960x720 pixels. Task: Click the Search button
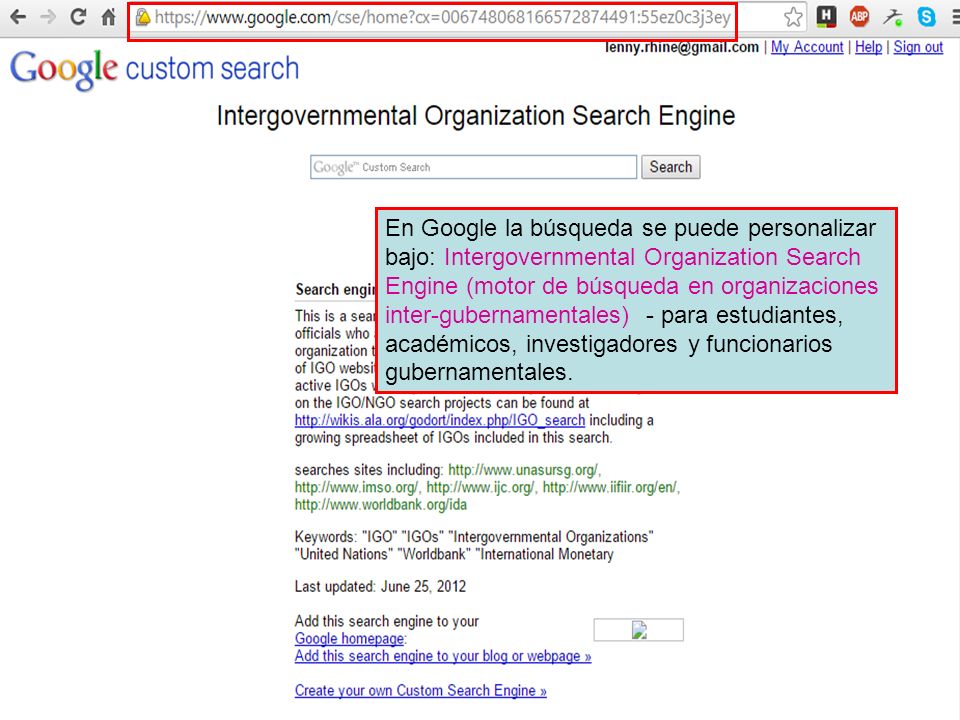[x=670, y=167]
